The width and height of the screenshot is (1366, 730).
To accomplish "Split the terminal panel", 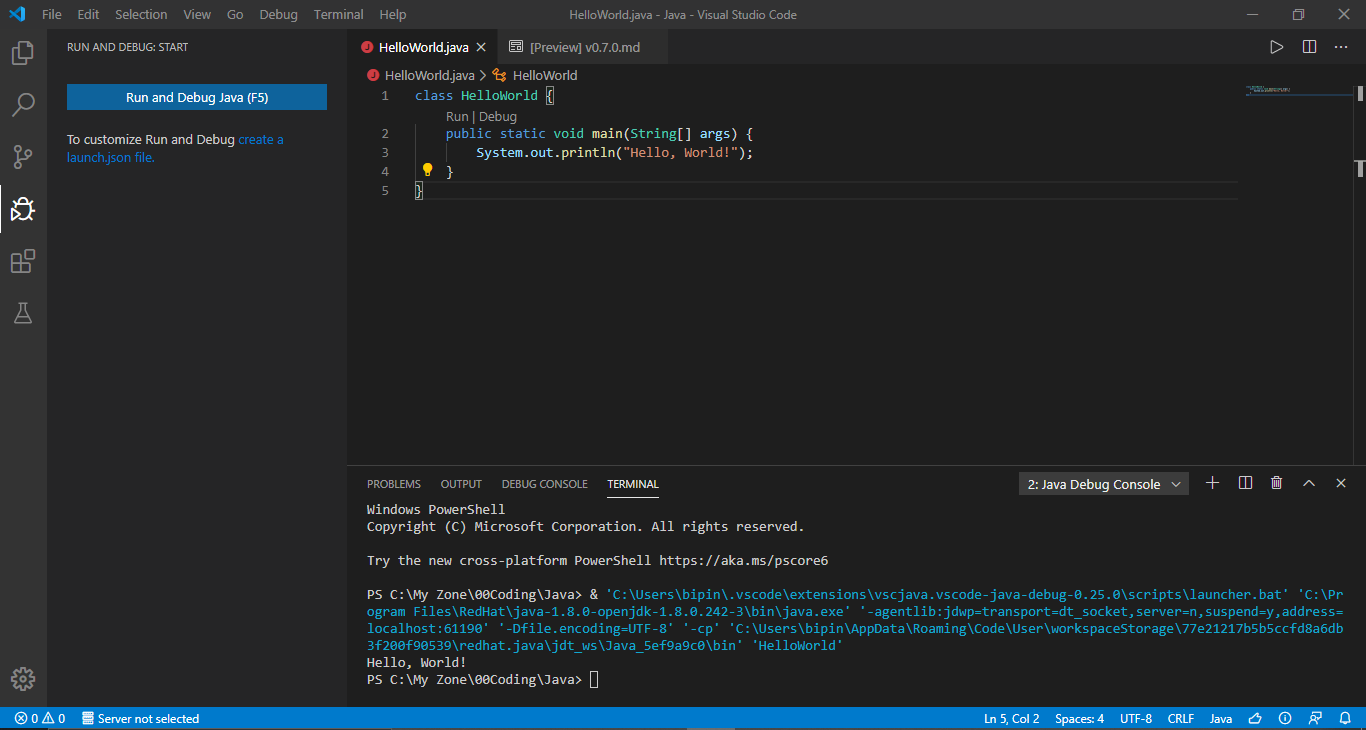I will coord(1245,482).
